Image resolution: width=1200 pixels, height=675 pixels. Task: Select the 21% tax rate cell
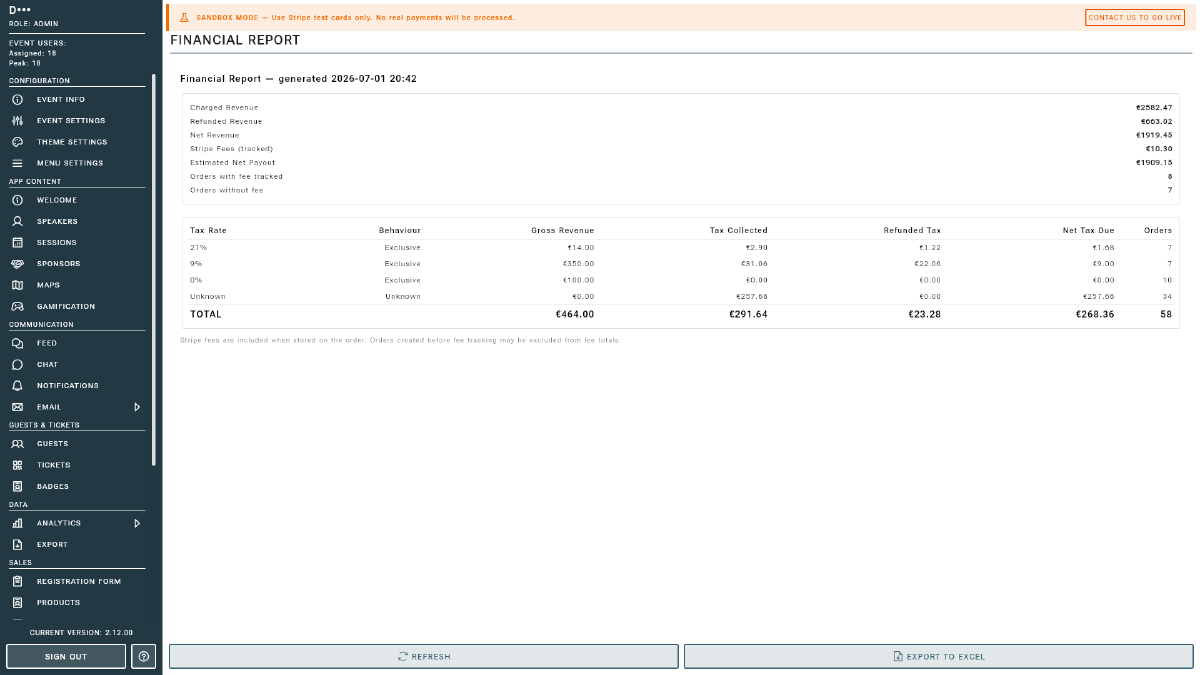[197, 247]
